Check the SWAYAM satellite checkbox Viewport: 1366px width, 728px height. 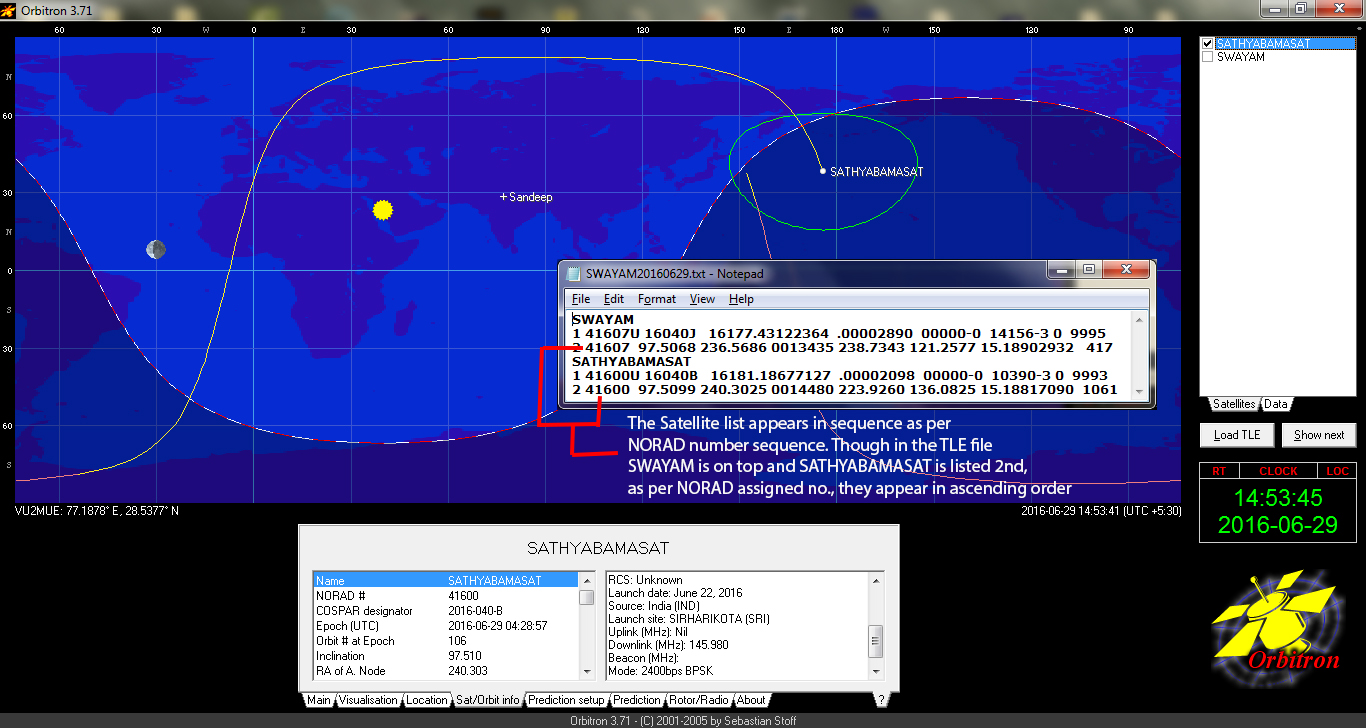pyautogui.click(x=1208, y=57)
